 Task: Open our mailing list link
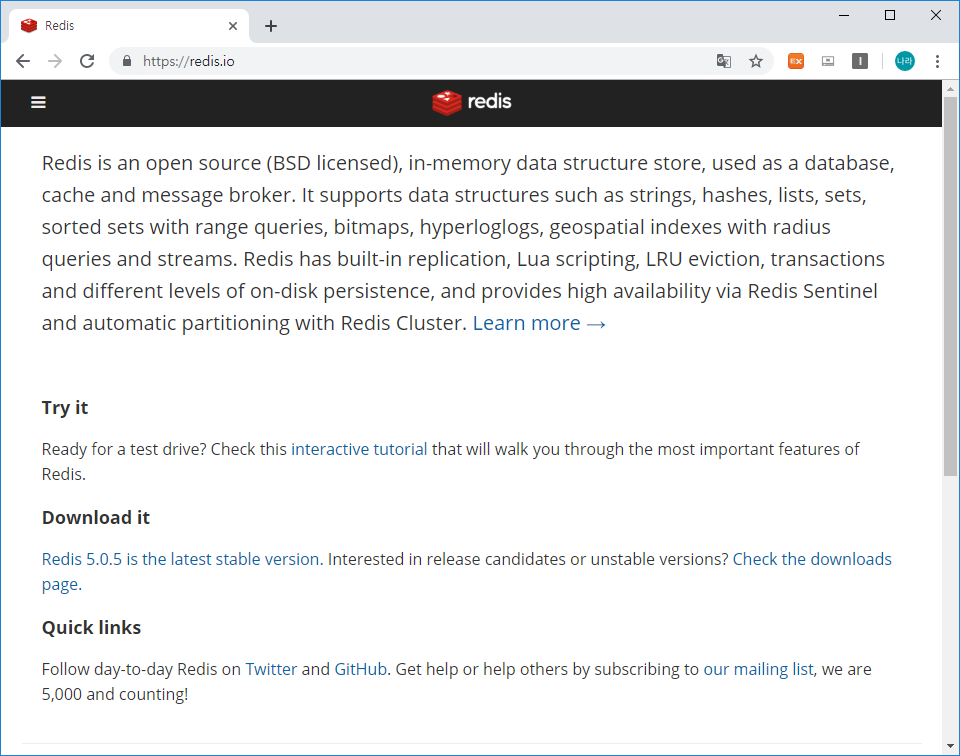(x=759, y=669)
